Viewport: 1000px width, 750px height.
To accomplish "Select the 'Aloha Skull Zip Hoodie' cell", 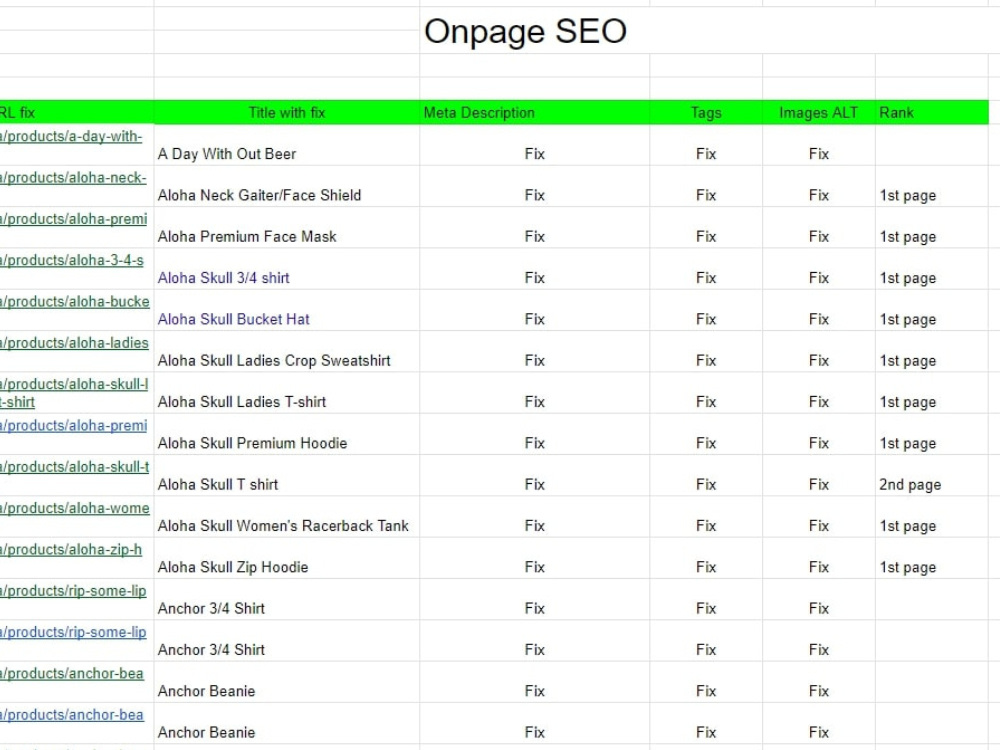I will (286, 559).
